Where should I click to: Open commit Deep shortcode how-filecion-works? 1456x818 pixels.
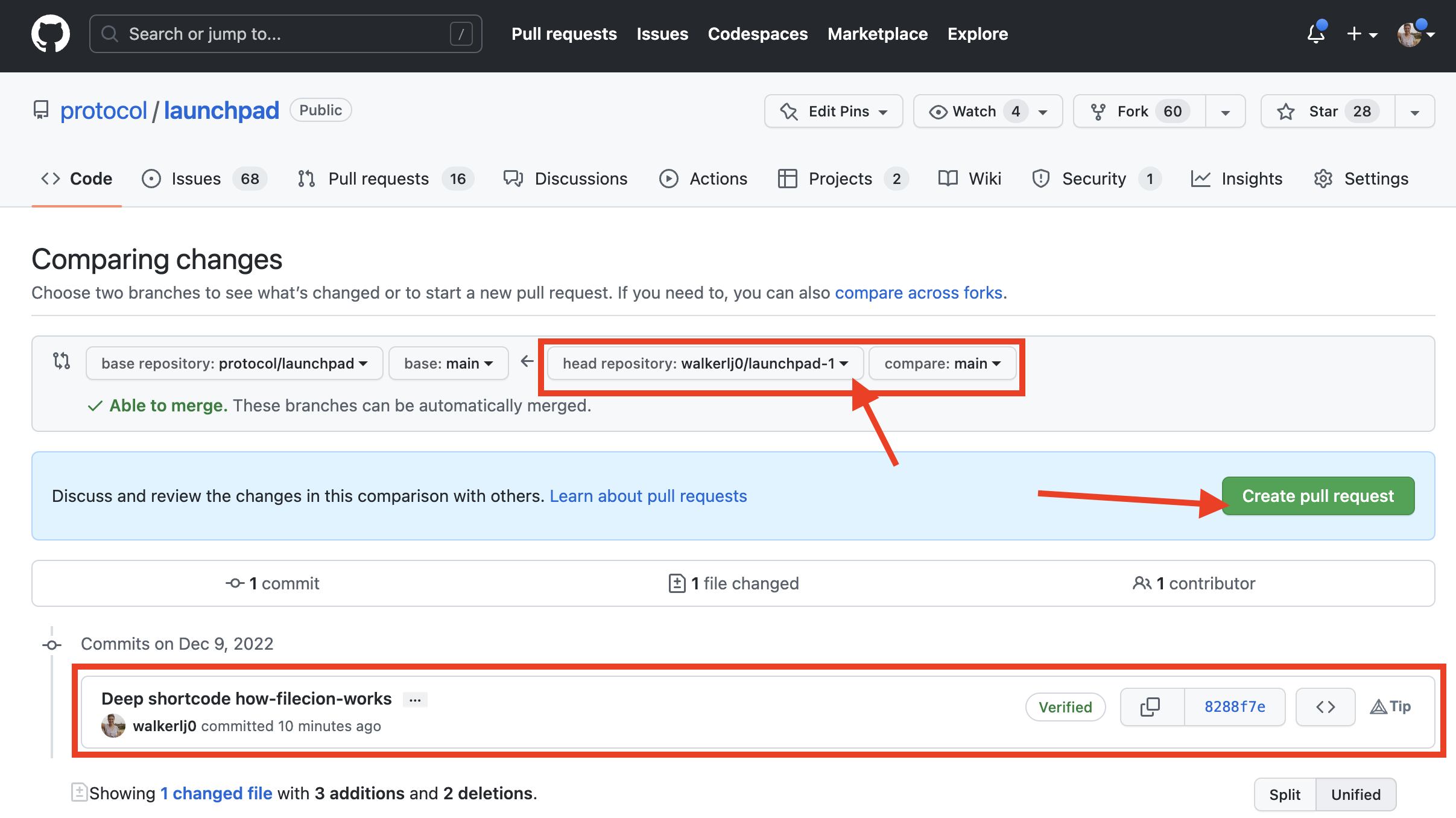(x=246, y=699)
